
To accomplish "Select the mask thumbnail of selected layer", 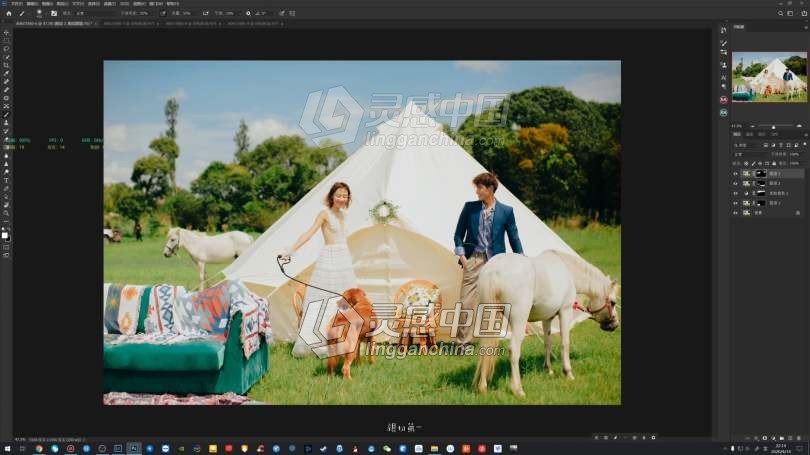I will [761, 174].
